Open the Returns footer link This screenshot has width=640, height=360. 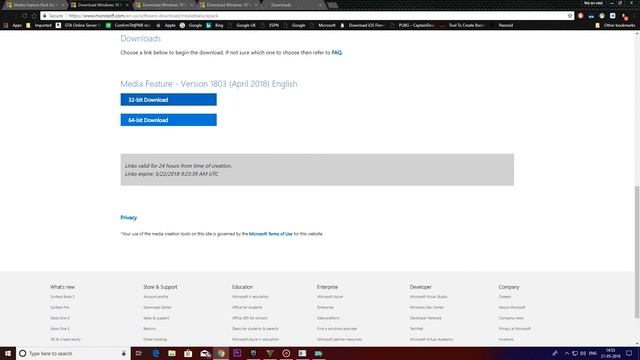[x=149, y=329]
